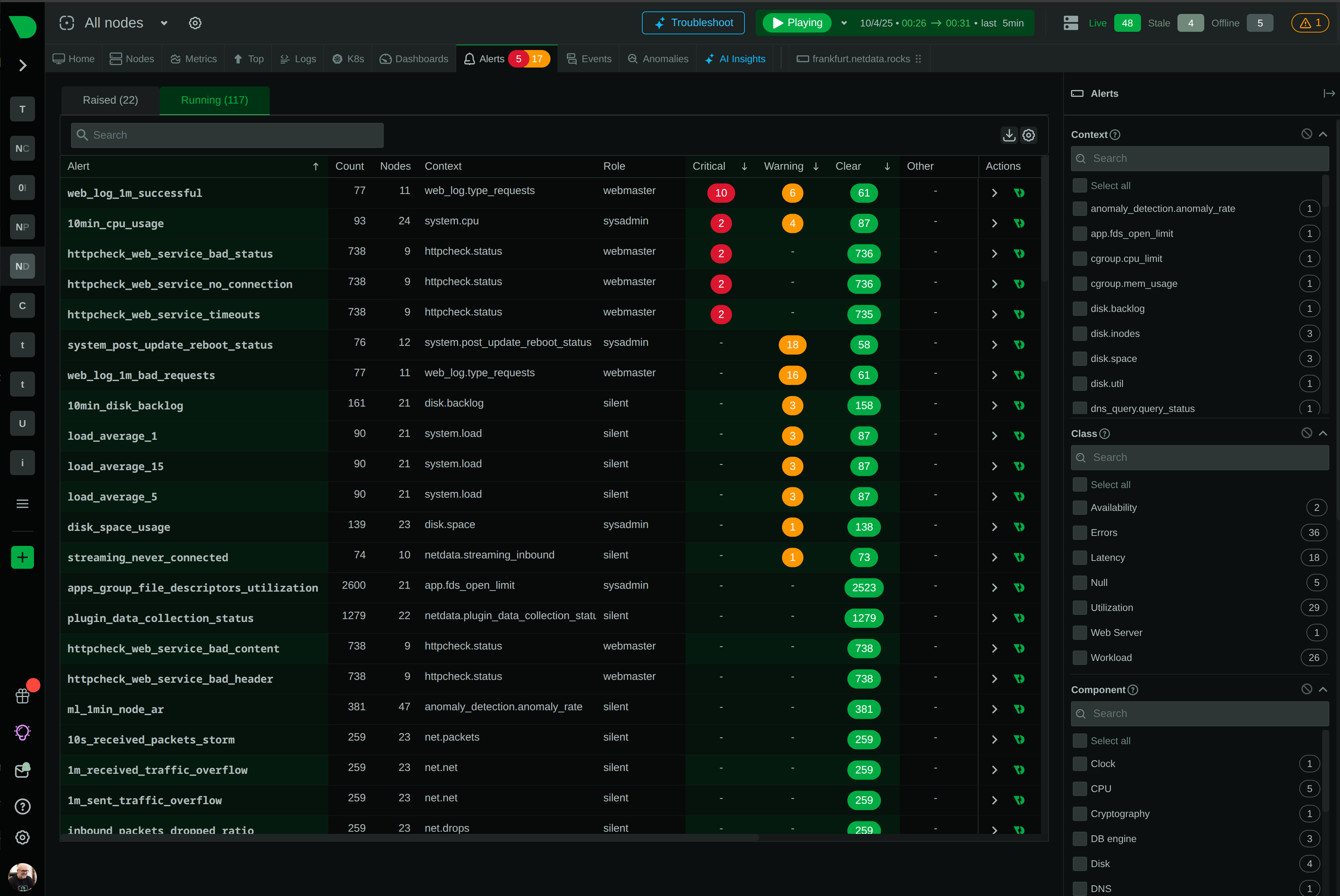The height and width of the screenshot is (896, 1340).
Task: Open the alerts table settings gear icon
Action: (x=1028, y=135)
